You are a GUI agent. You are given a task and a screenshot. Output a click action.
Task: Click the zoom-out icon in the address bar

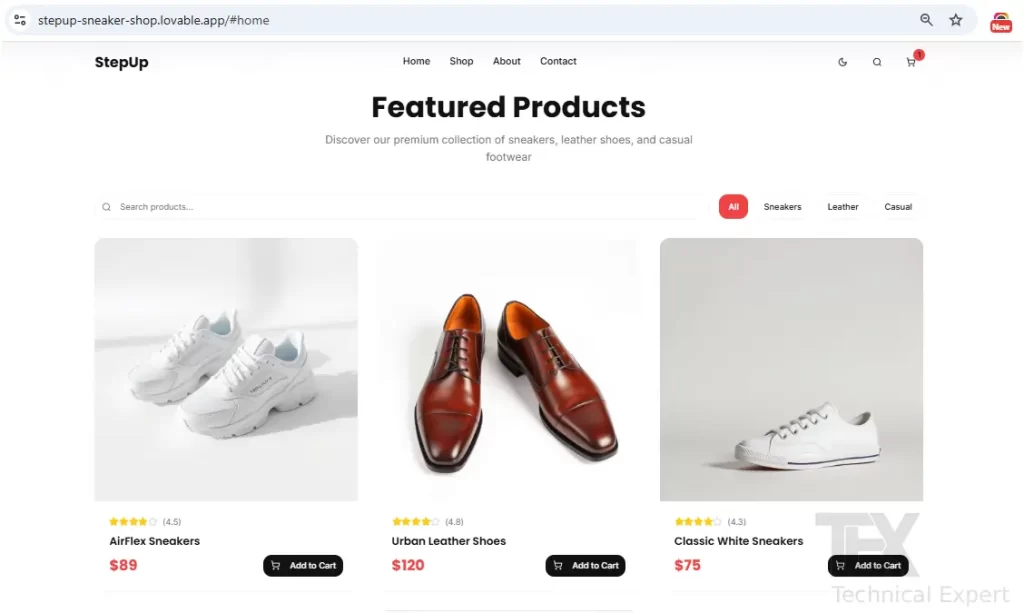point(926,19)
